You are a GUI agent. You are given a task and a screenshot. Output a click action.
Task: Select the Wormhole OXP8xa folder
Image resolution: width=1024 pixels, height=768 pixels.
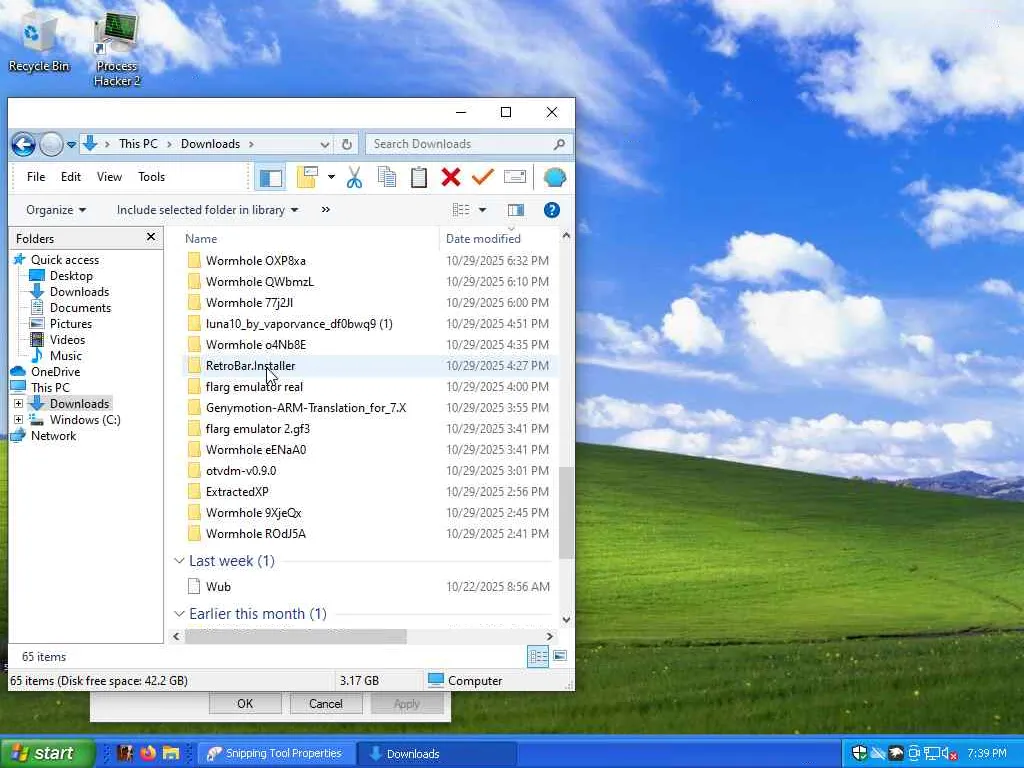(255, 261)
